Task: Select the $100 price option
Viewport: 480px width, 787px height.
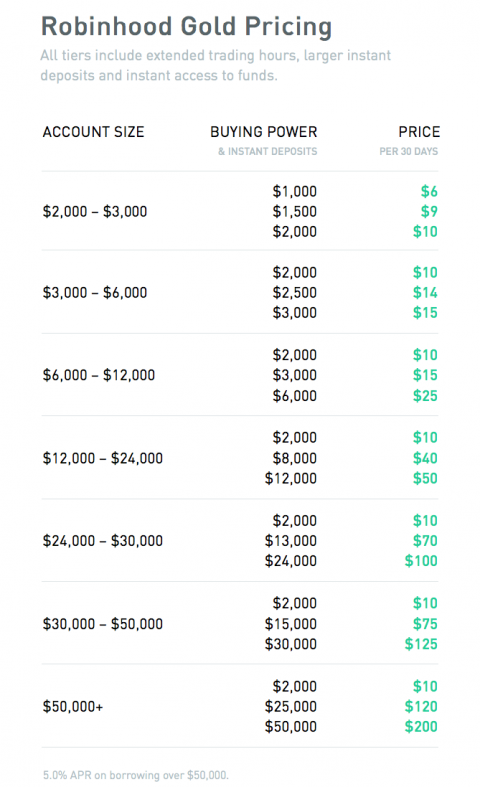Action: [421, 561]
